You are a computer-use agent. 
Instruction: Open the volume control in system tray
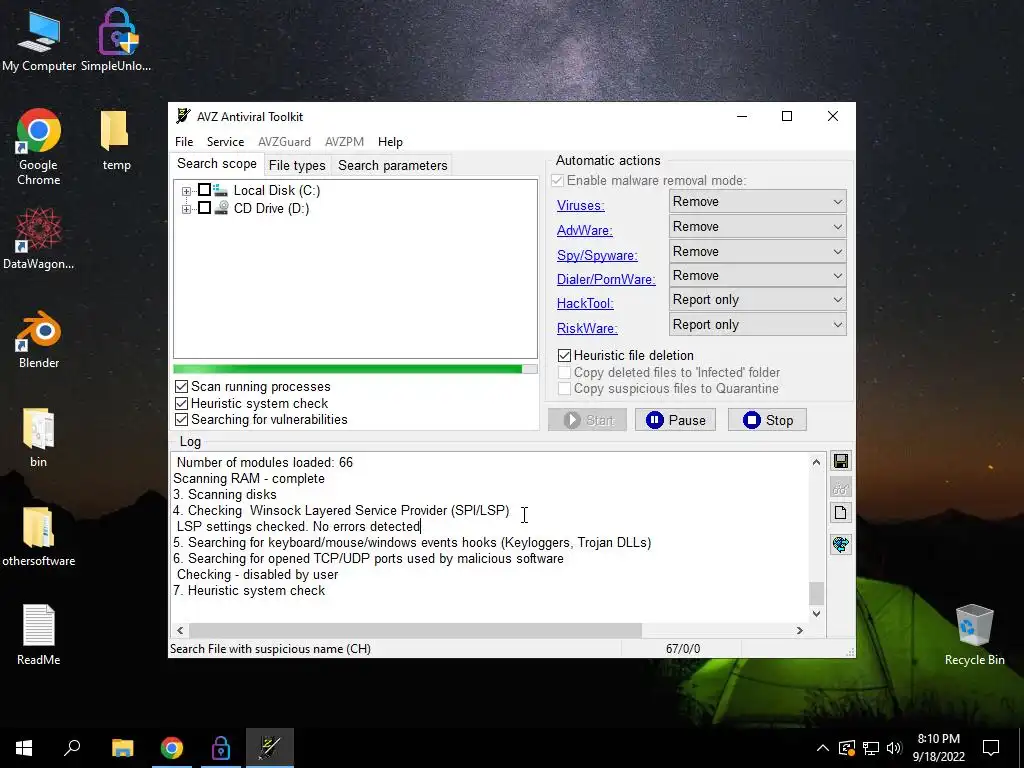click(x=894, y=748)
